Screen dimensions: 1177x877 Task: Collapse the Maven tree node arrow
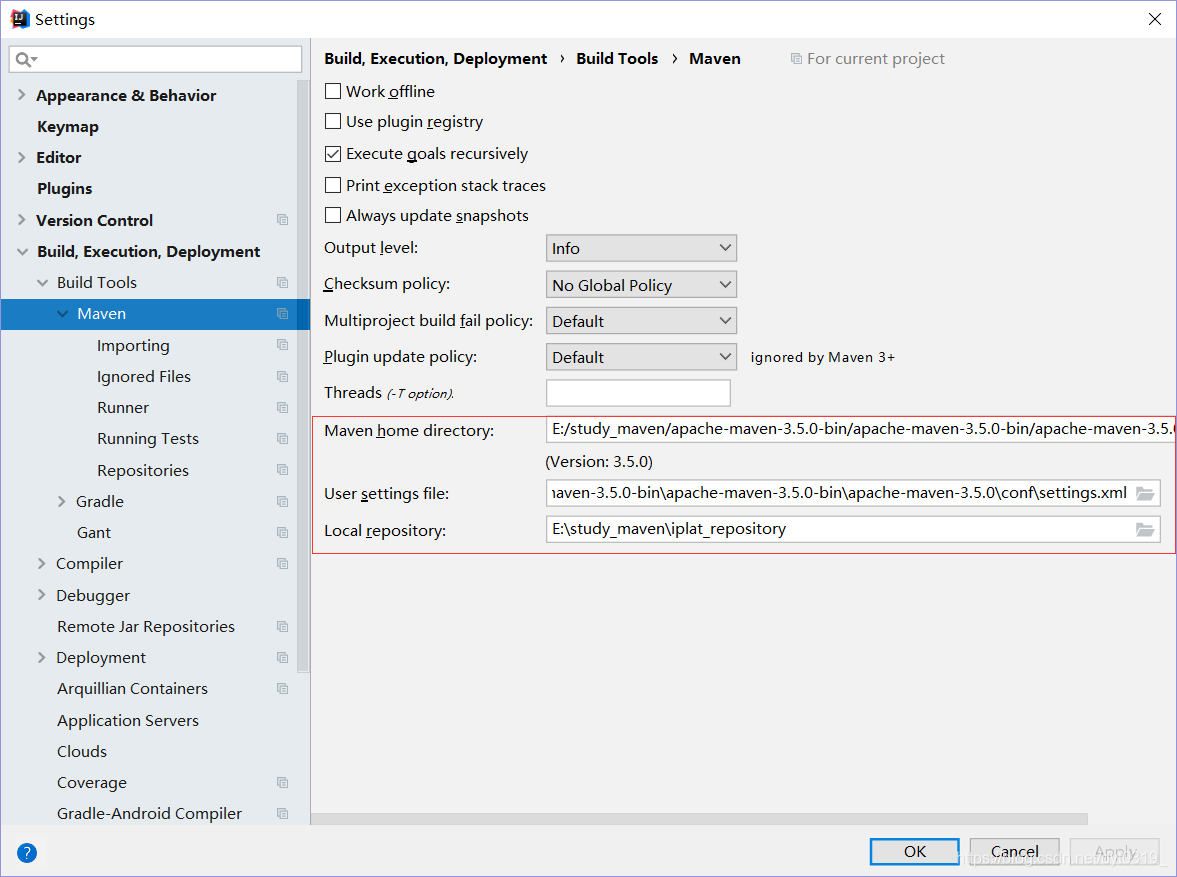click(x=62, y=314)
